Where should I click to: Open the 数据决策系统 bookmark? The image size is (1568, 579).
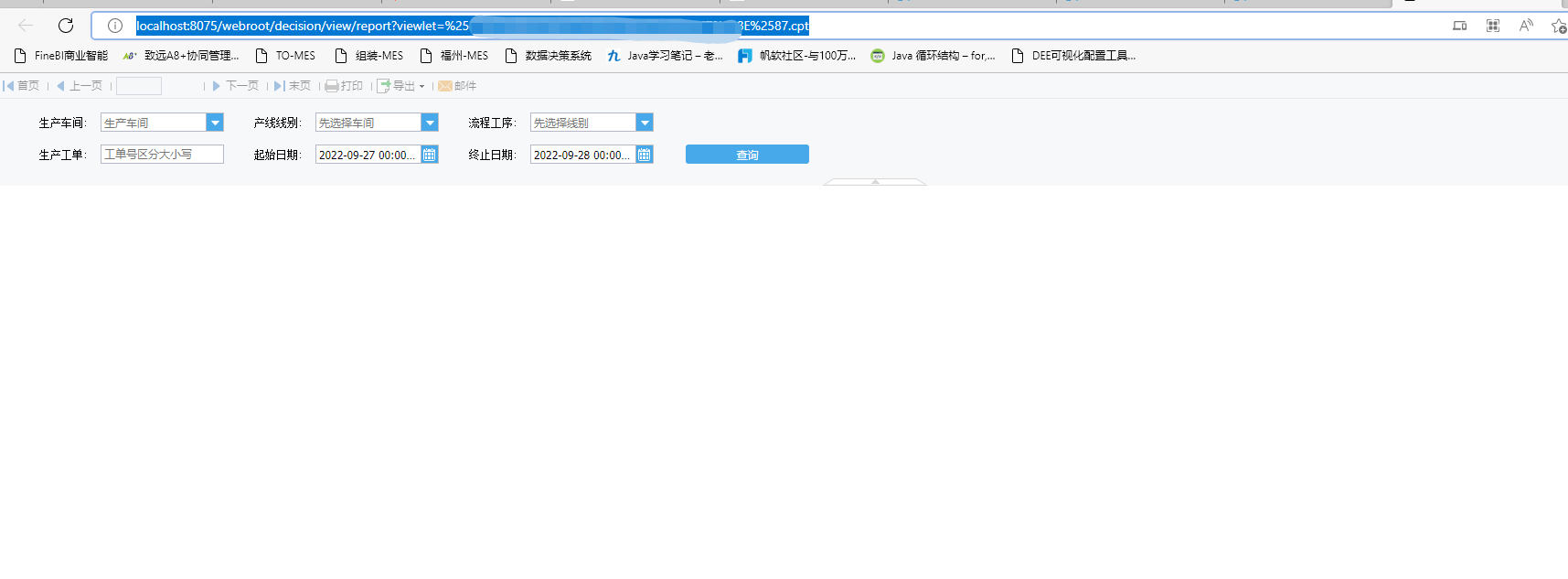coord(549,56)
